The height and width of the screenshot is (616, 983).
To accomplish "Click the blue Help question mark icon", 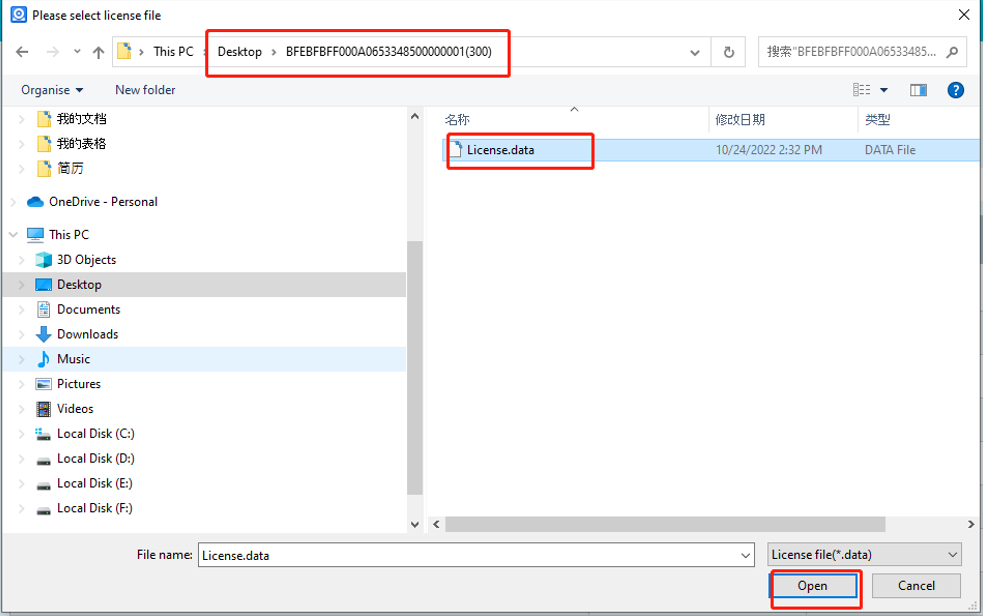I will pos(955,90).
